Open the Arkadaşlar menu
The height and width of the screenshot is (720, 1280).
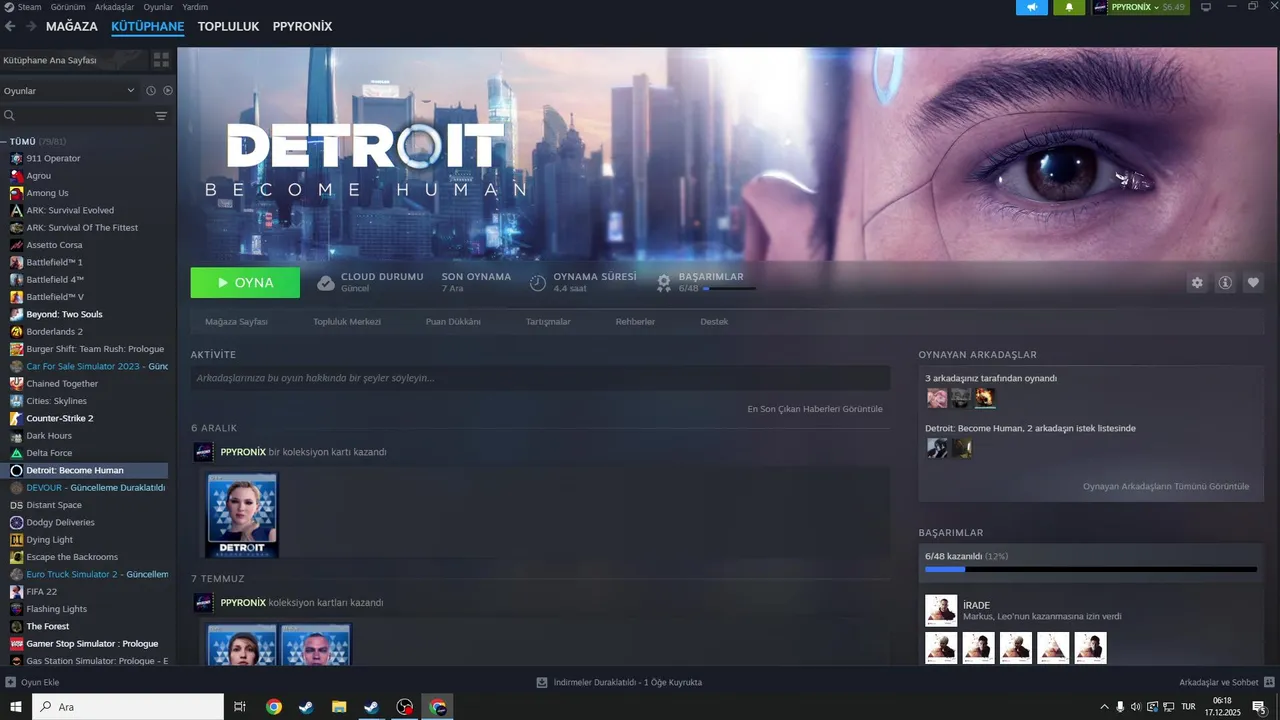(114, 7)
